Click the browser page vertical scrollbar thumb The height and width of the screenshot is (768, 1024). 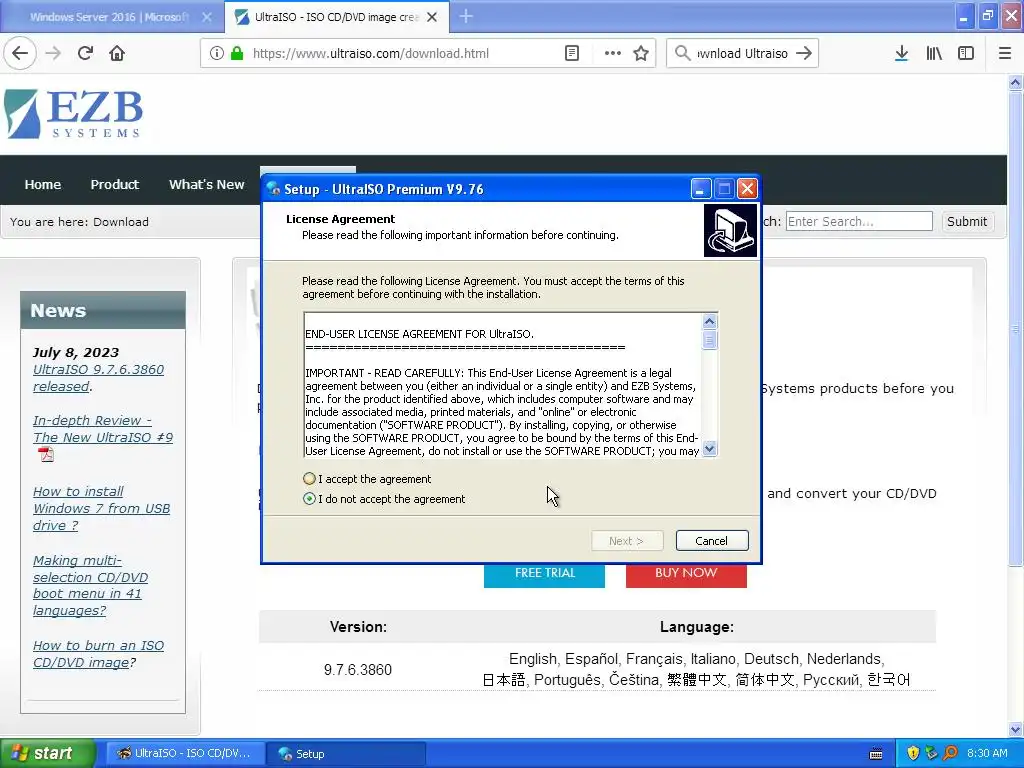[x=1015, y=329]
